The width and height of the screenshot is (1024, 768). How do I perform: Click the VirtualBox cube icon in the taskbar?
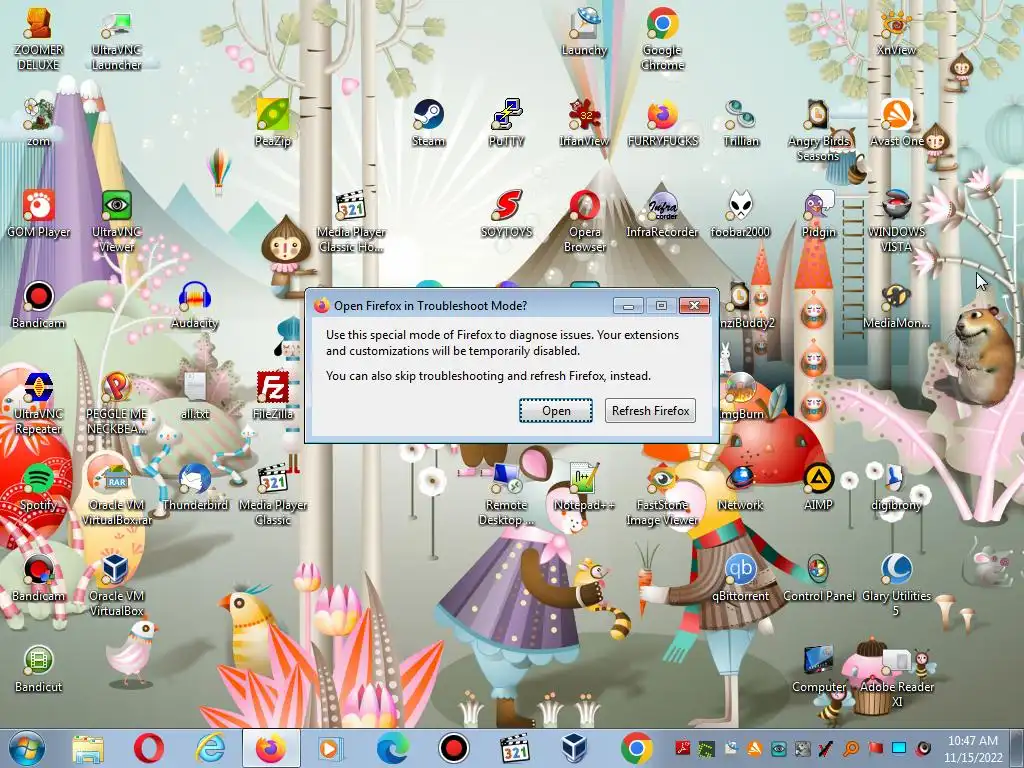[x=574, y=748]
